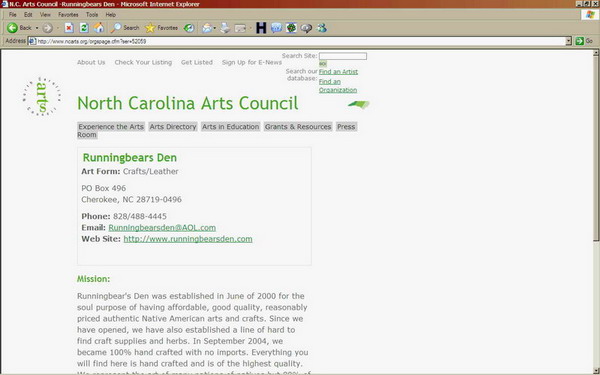Stop loading with the red X icon
The image size is (600, 375).
(x=69, y=28)
